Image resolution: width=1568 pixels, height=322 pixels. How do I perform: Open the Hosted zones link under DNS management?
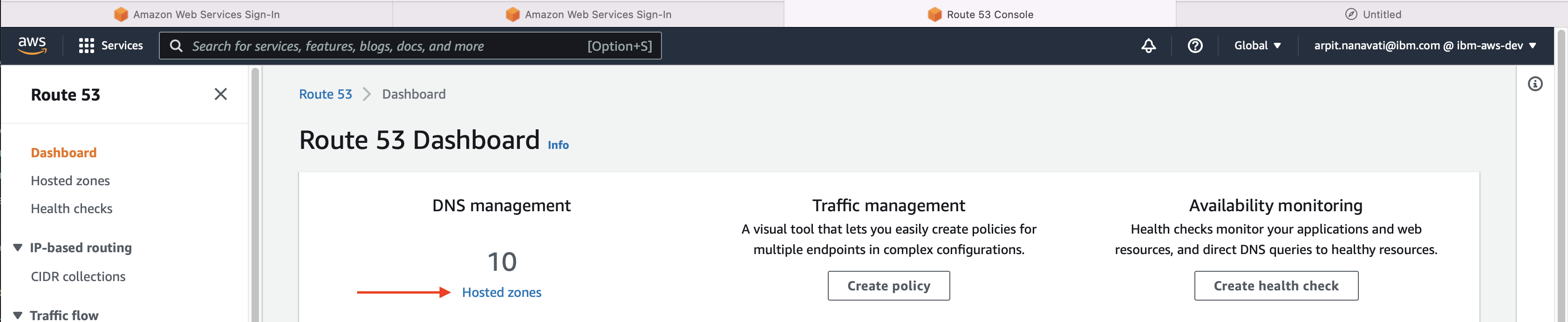click(x=502, y=293)
